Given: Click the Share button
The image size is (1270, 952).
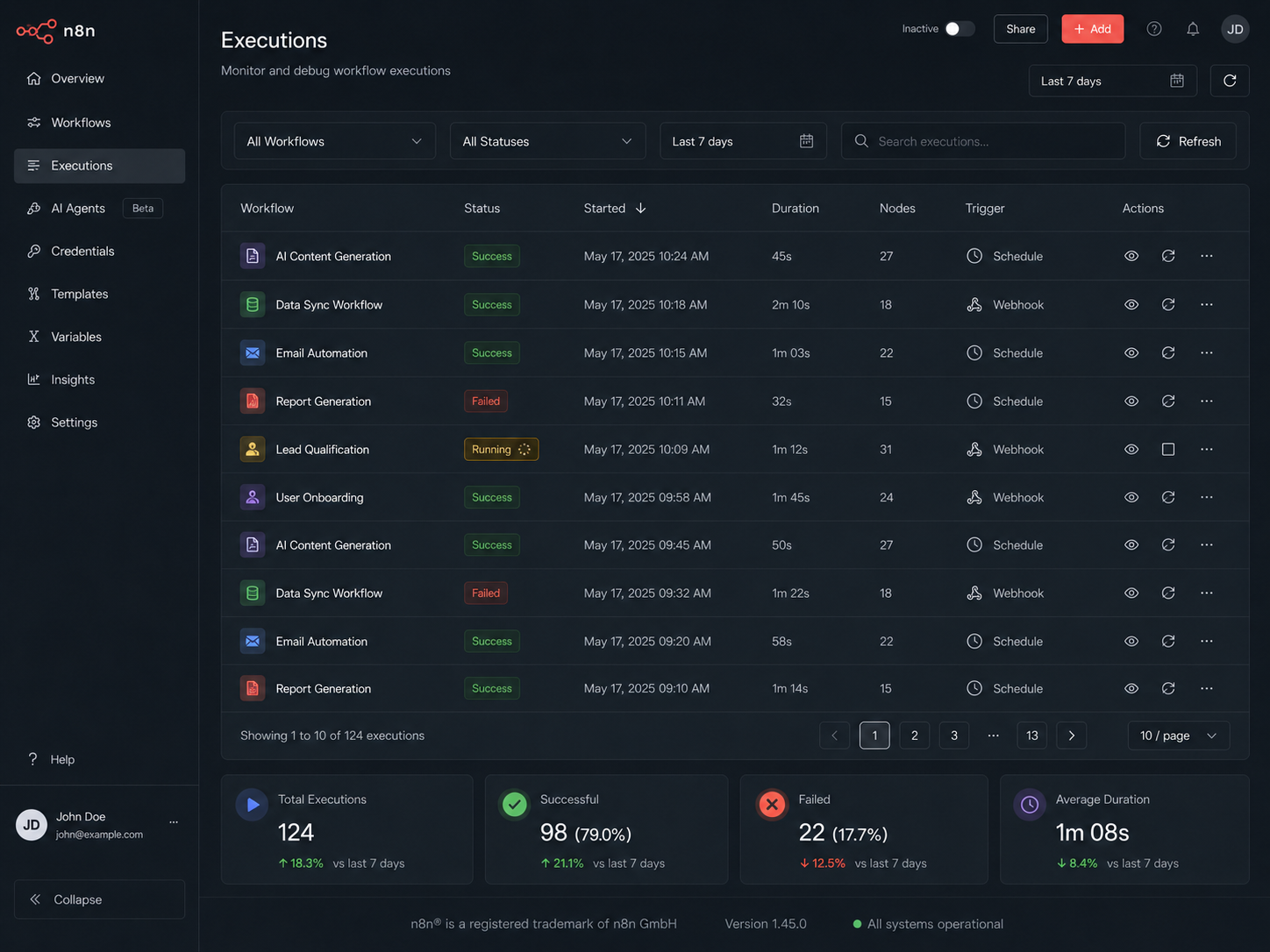Looking at the screenshot, I should tap(1020, 29).
